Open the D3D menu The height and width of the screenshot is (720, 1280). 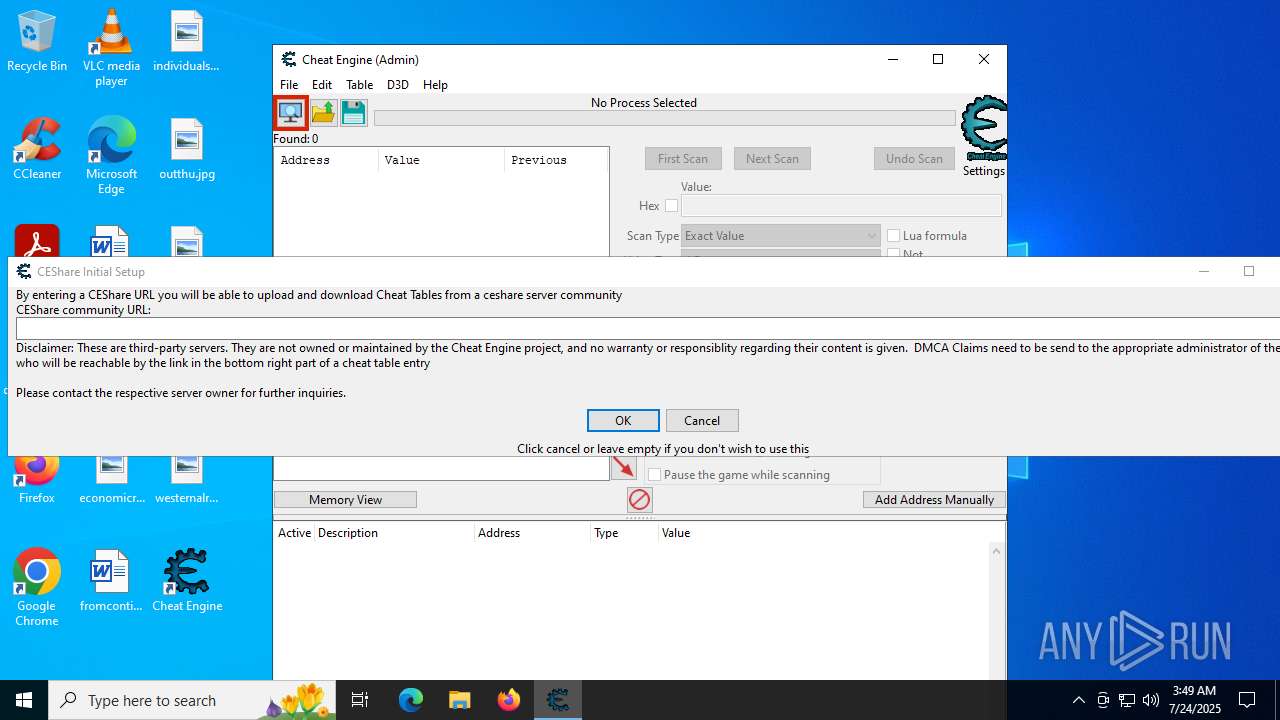(x=398, y=85)
